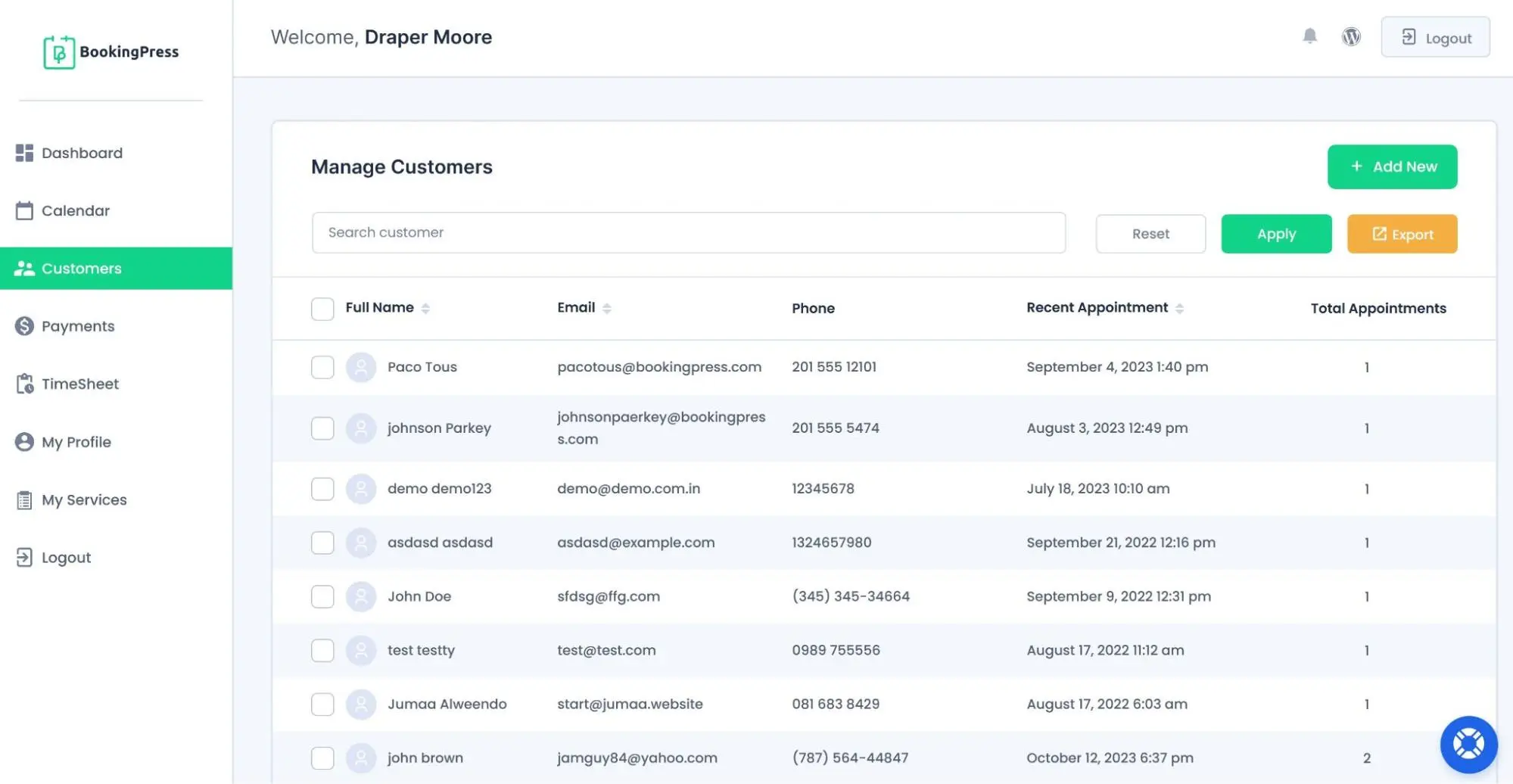This screenshot has height=784, width=1513.
Task: Check the Jumaa Alweendo row checkbox
Action: (x=322, y=704)
